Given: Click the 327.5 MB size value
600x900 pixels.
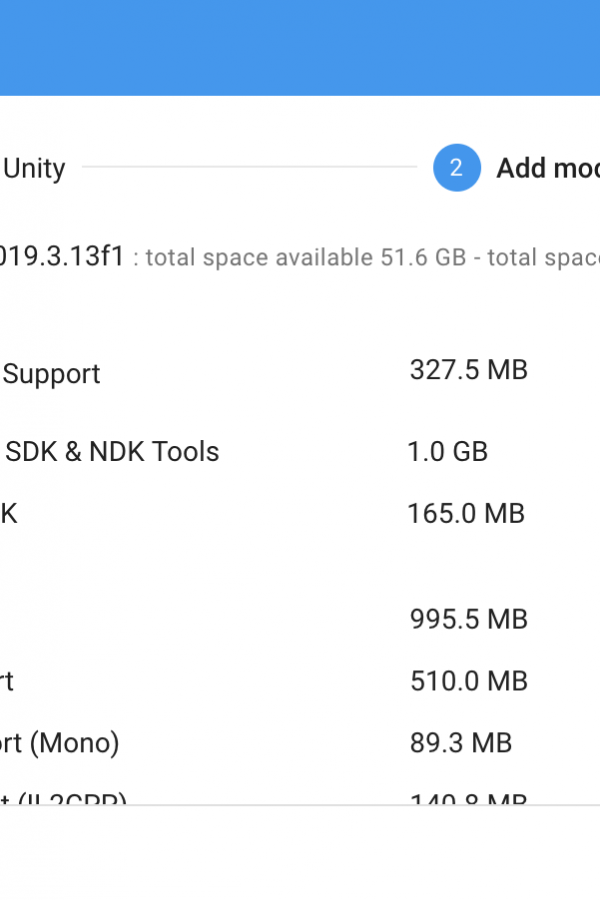Looking at the screenshot, I should point(469,370).
